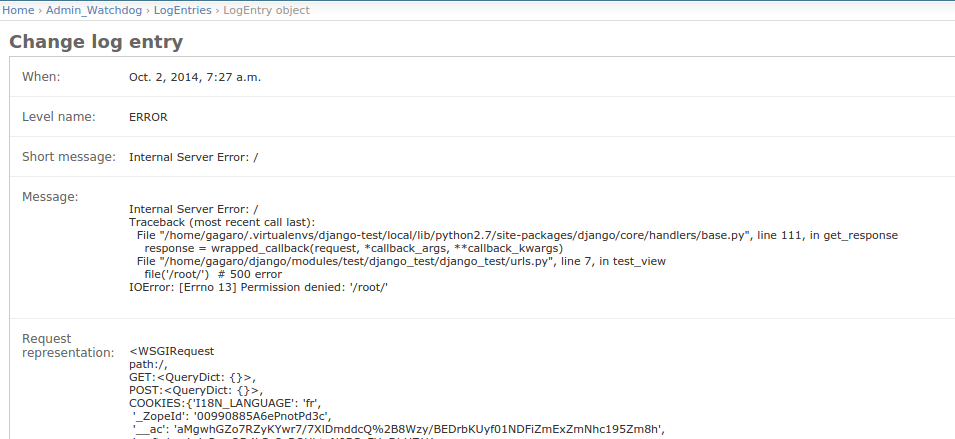Click the base.py line 111 traceback line

517,235
